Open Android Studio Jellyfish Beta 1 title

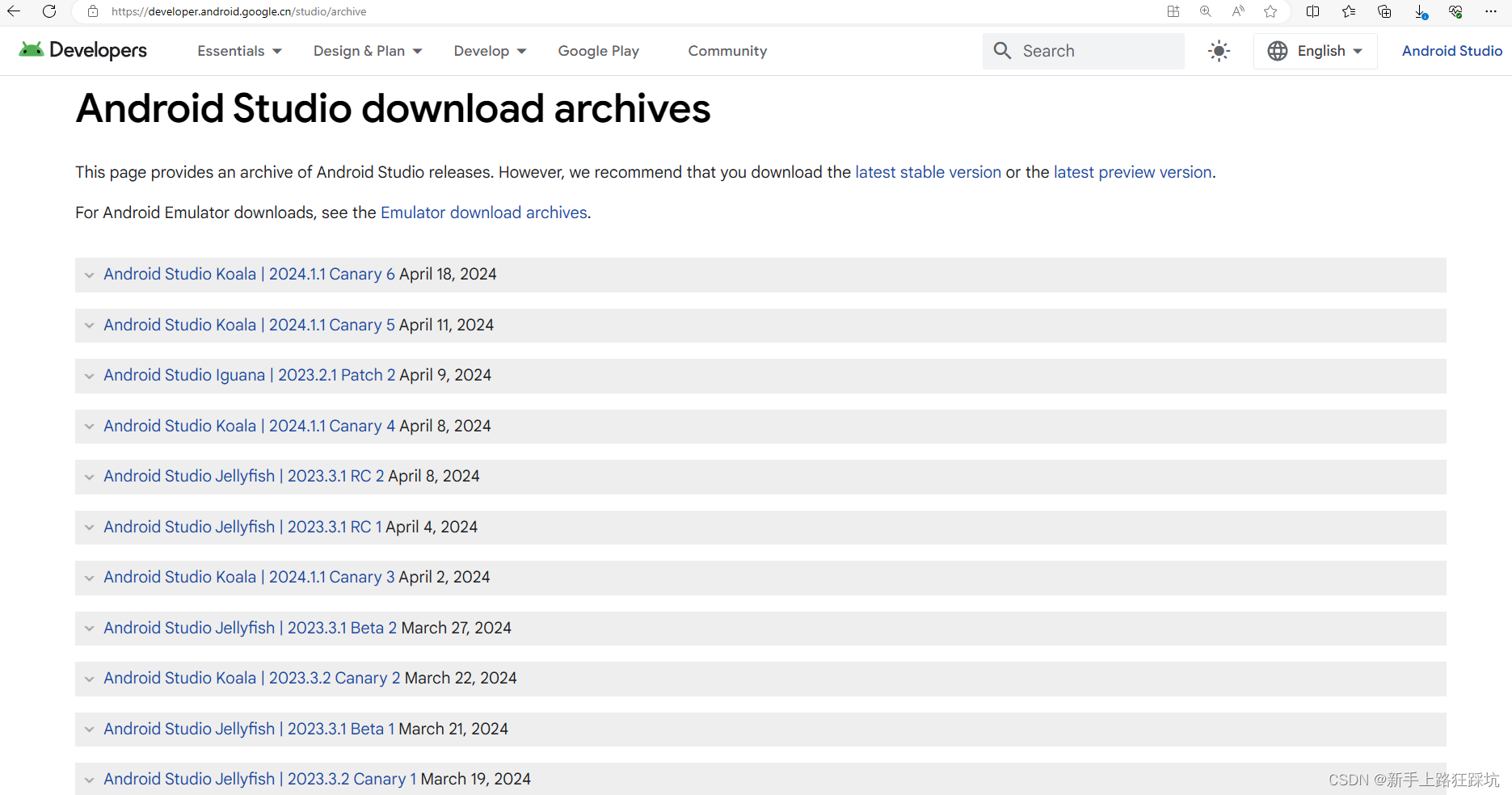point(249,729)
